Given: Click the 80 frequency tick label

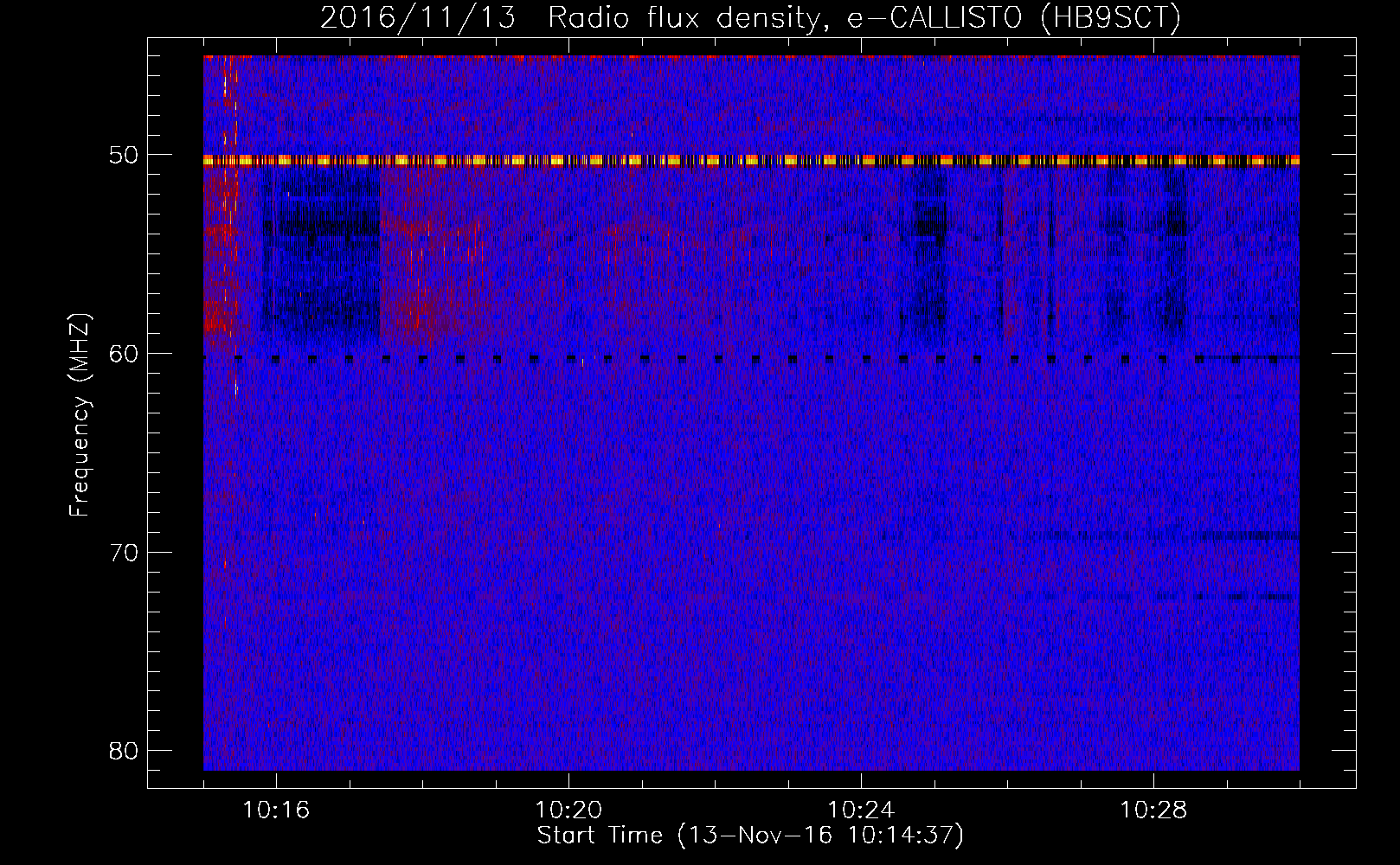Looking at the screenshot, I should pyautogui.click(x=125, y=750).
